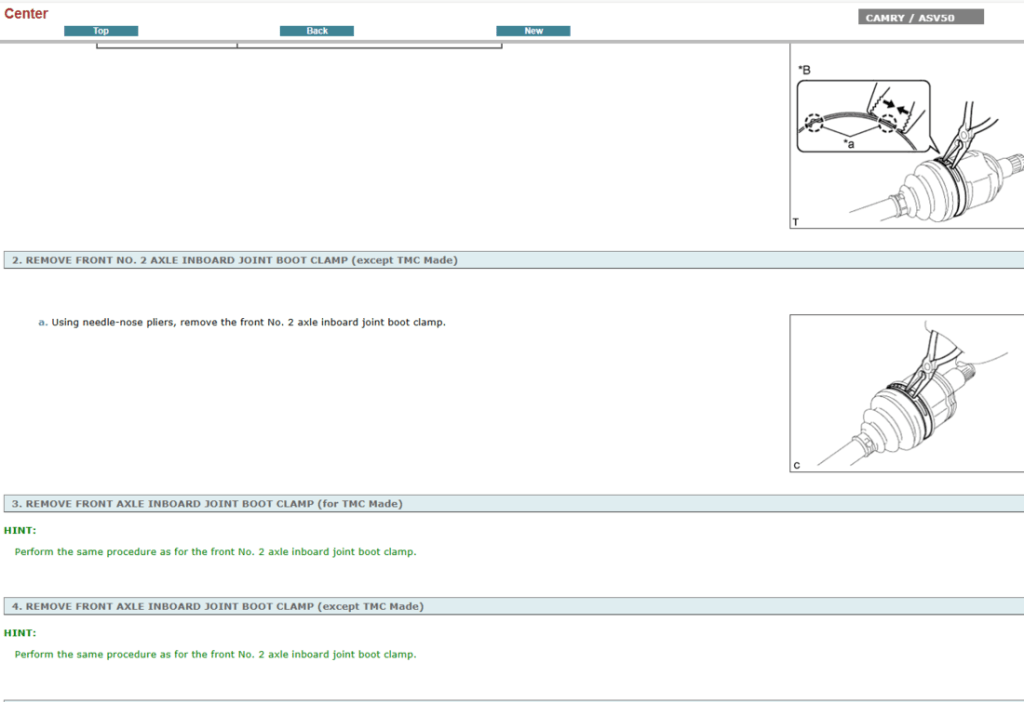Select section 2 Remove Front No. 2 header

235,260
